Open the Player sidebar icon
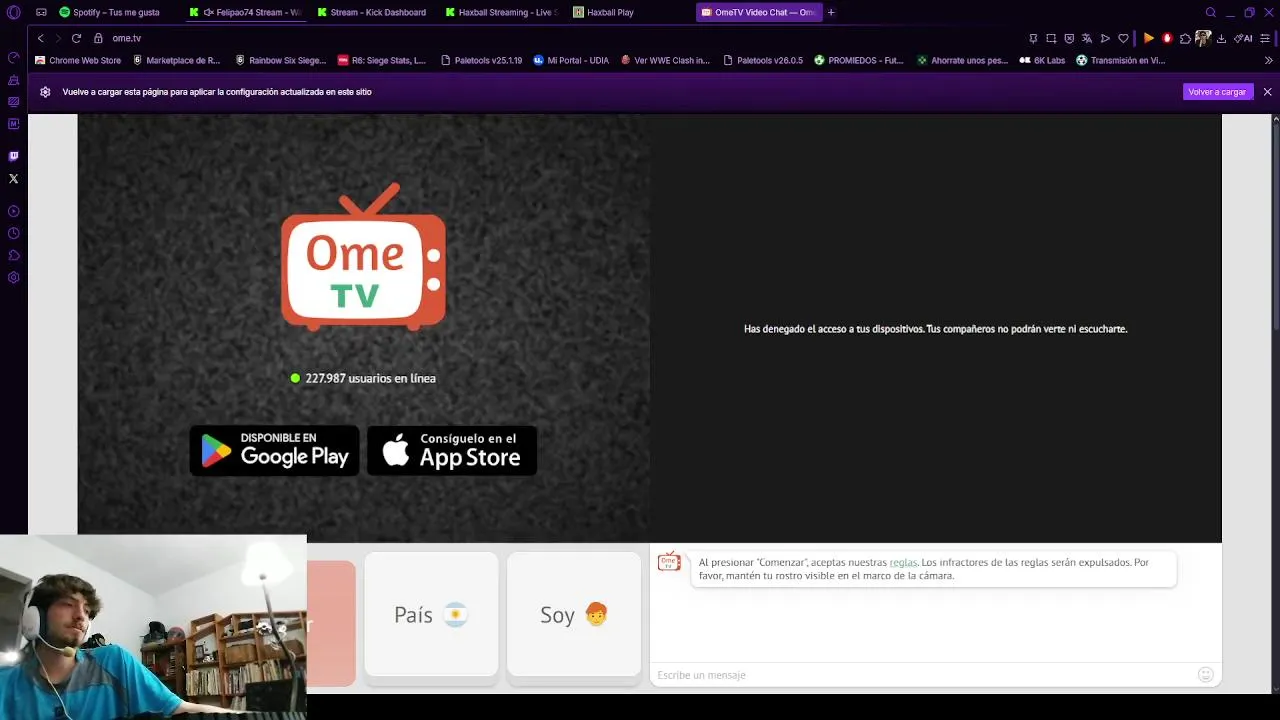Image resolution: width=1280 pixels, height=720 pixels. [x=13, y=211]
